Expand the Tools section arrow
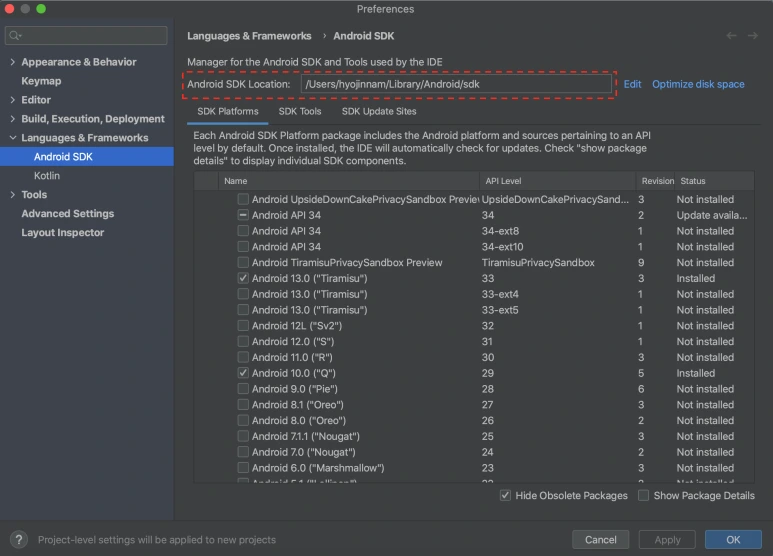 (x=12, y=195)
